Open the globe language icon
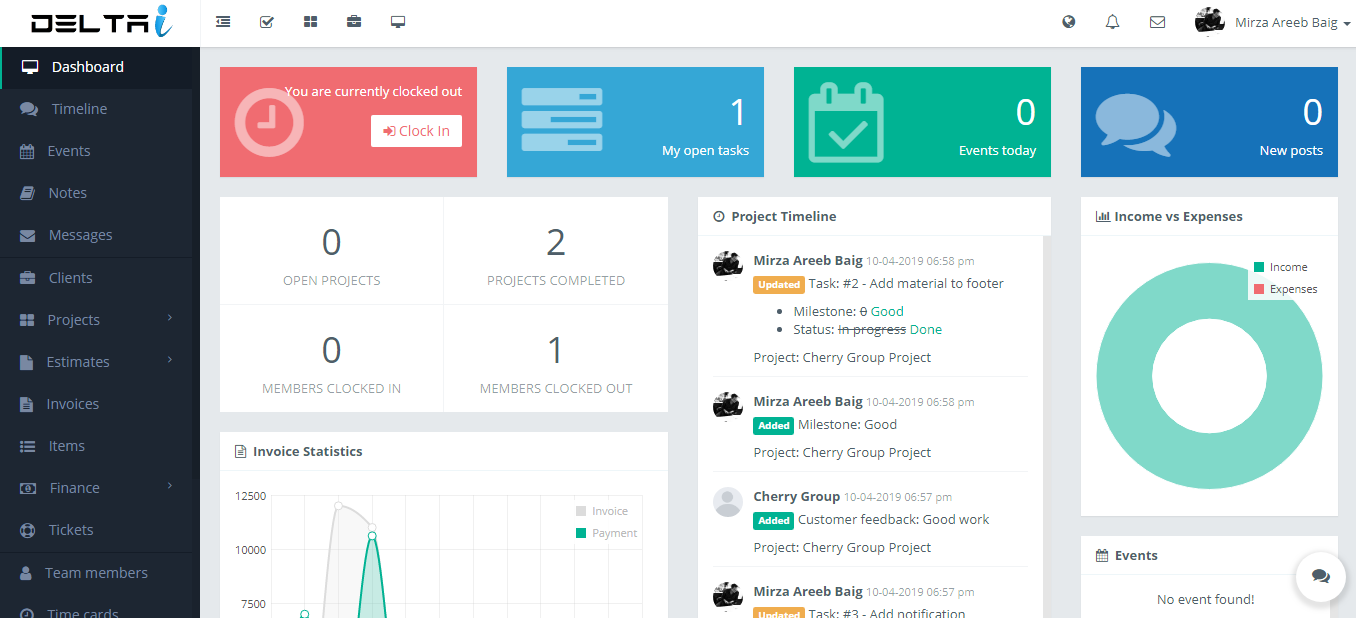The height and width of the screenshot is (618, 1356). (1069, 22)
